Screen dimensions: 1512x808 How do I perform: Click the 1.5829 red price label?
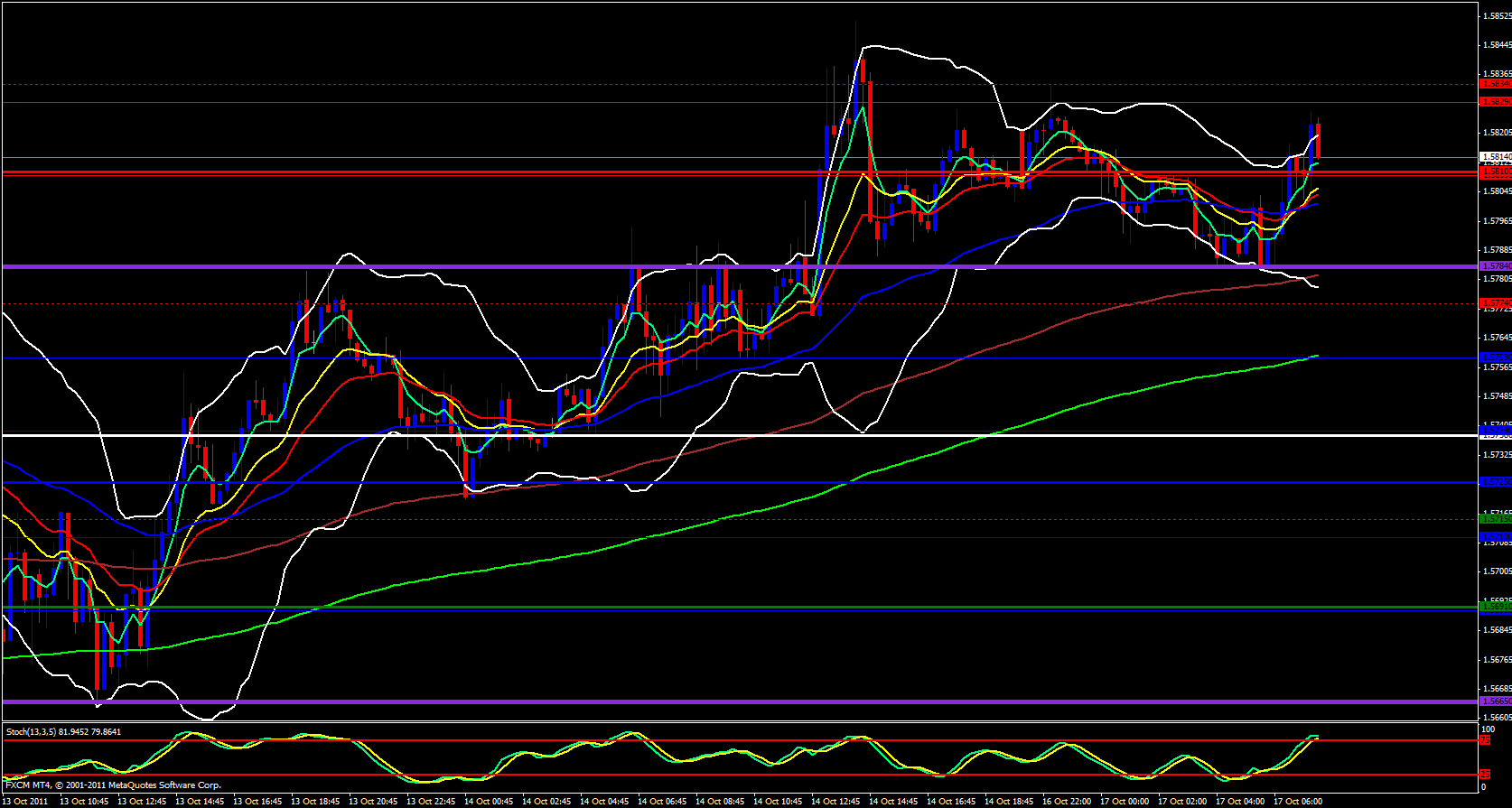1495,102
